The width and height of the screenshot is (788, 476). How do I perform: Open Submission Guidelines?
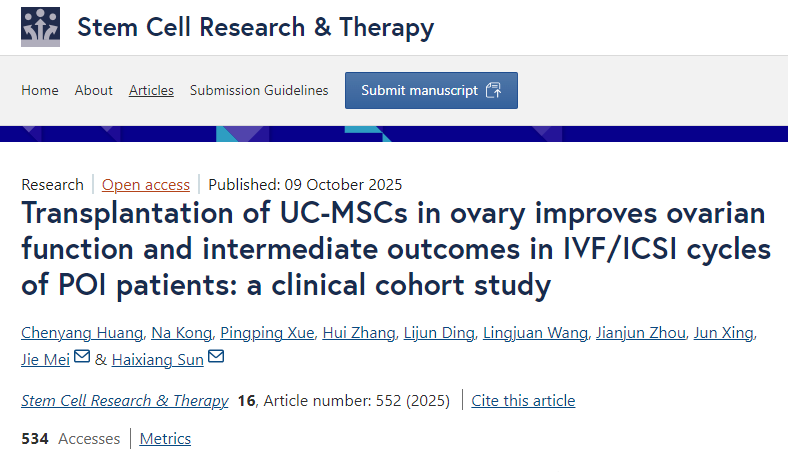pyautogui.click(x=259, y=90)
